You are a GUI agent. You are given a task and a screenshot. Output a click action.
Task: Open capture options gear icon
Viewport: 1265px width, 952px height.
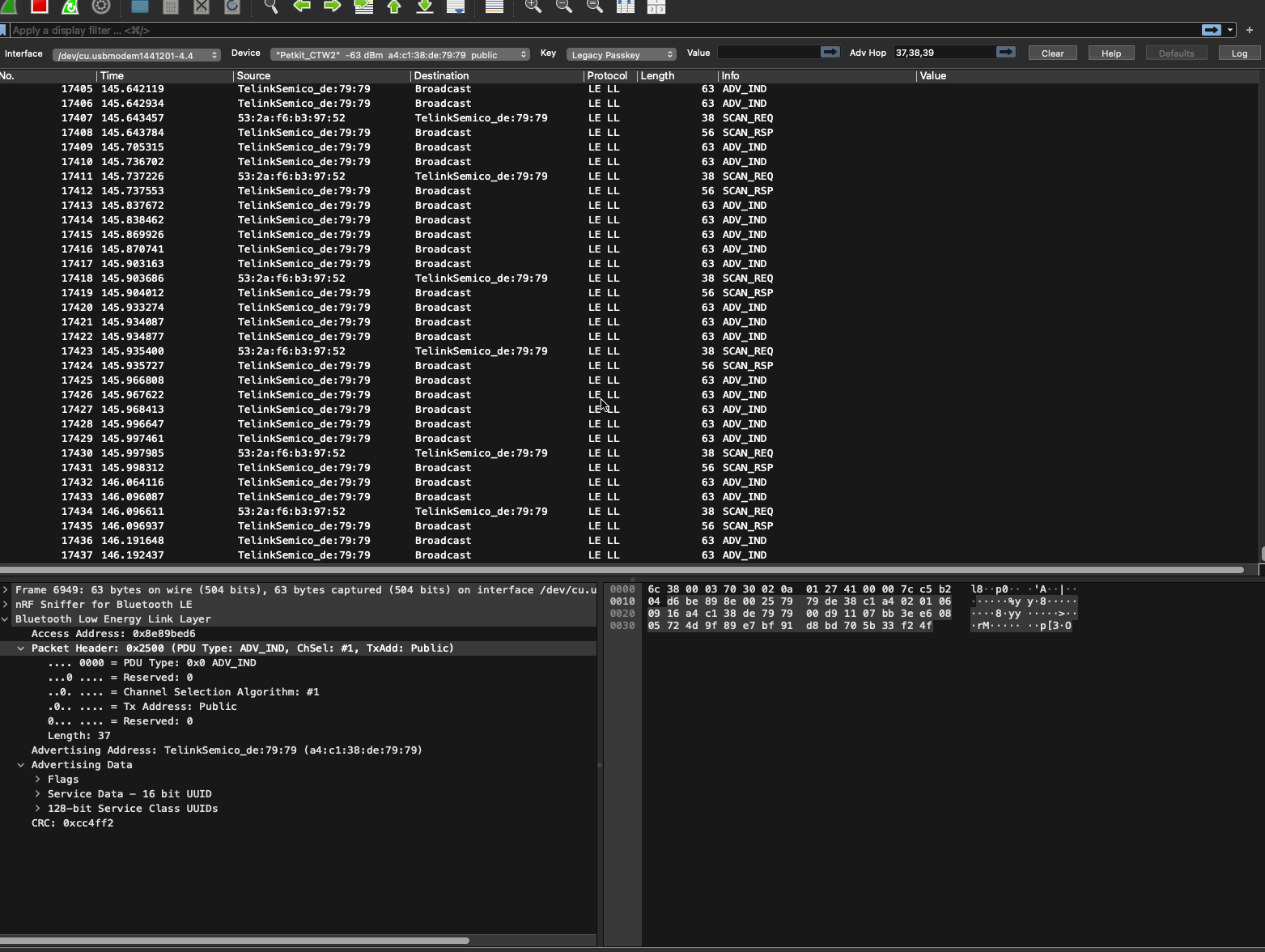pos(101,6)
